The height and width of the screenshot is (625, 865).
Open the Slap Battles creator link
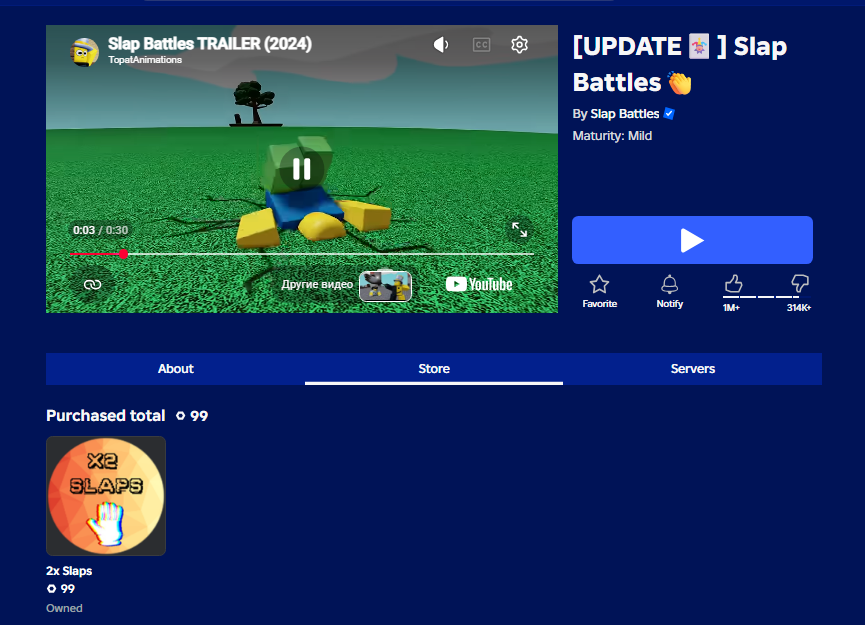(625, 114)
